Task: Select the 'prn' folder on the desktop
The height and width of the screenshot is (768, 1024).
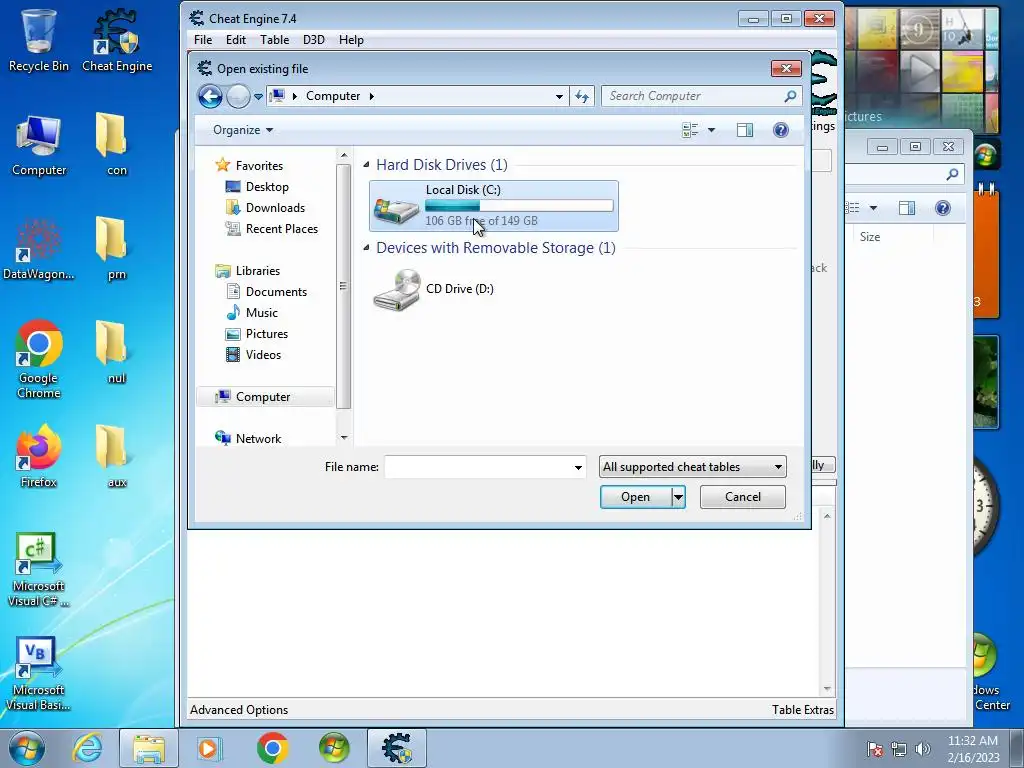Action: click(117, 249)
